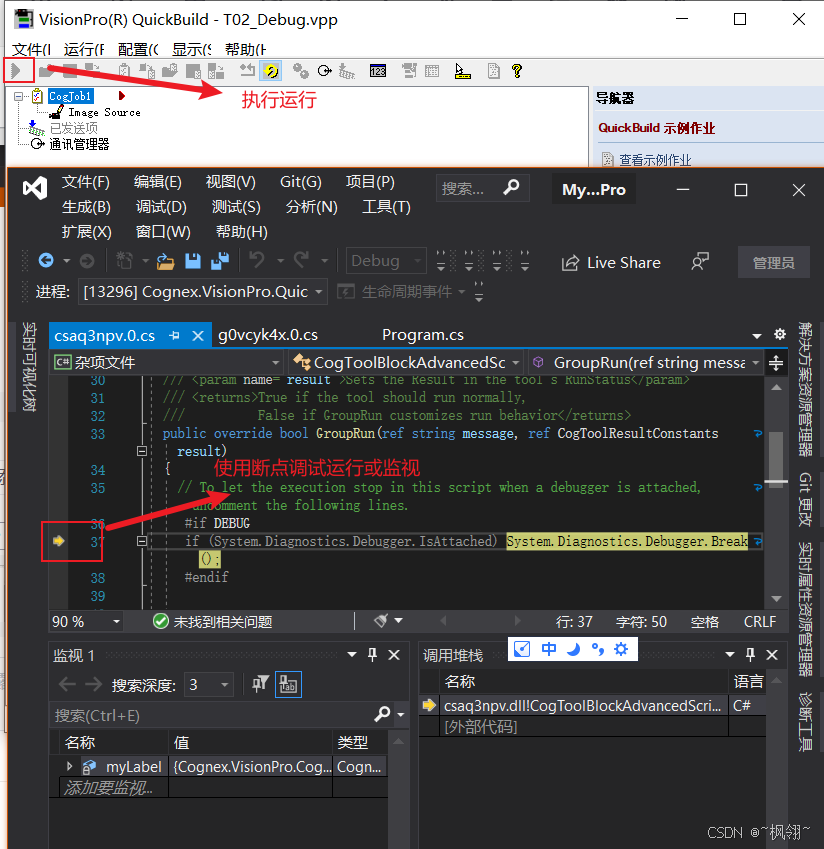Click the send feedback person icon
824x849 pixels.
[699, 262]
